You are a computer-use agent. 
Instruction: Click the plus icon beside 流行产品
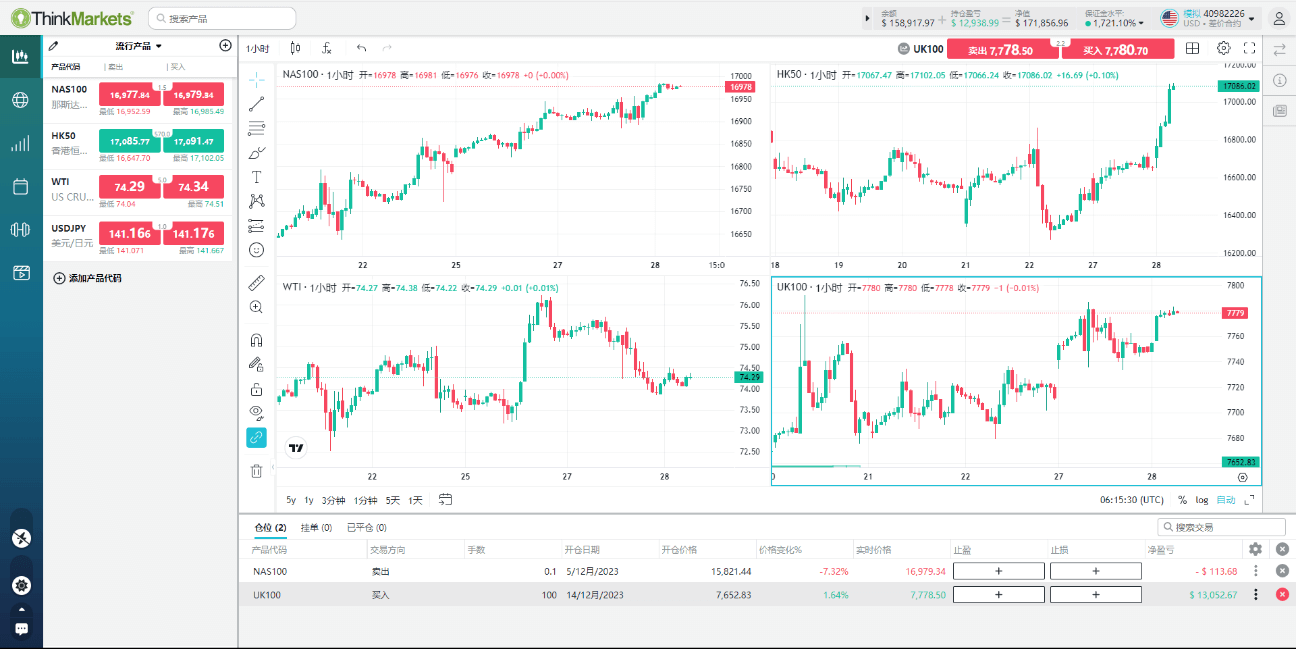(225, 46)
